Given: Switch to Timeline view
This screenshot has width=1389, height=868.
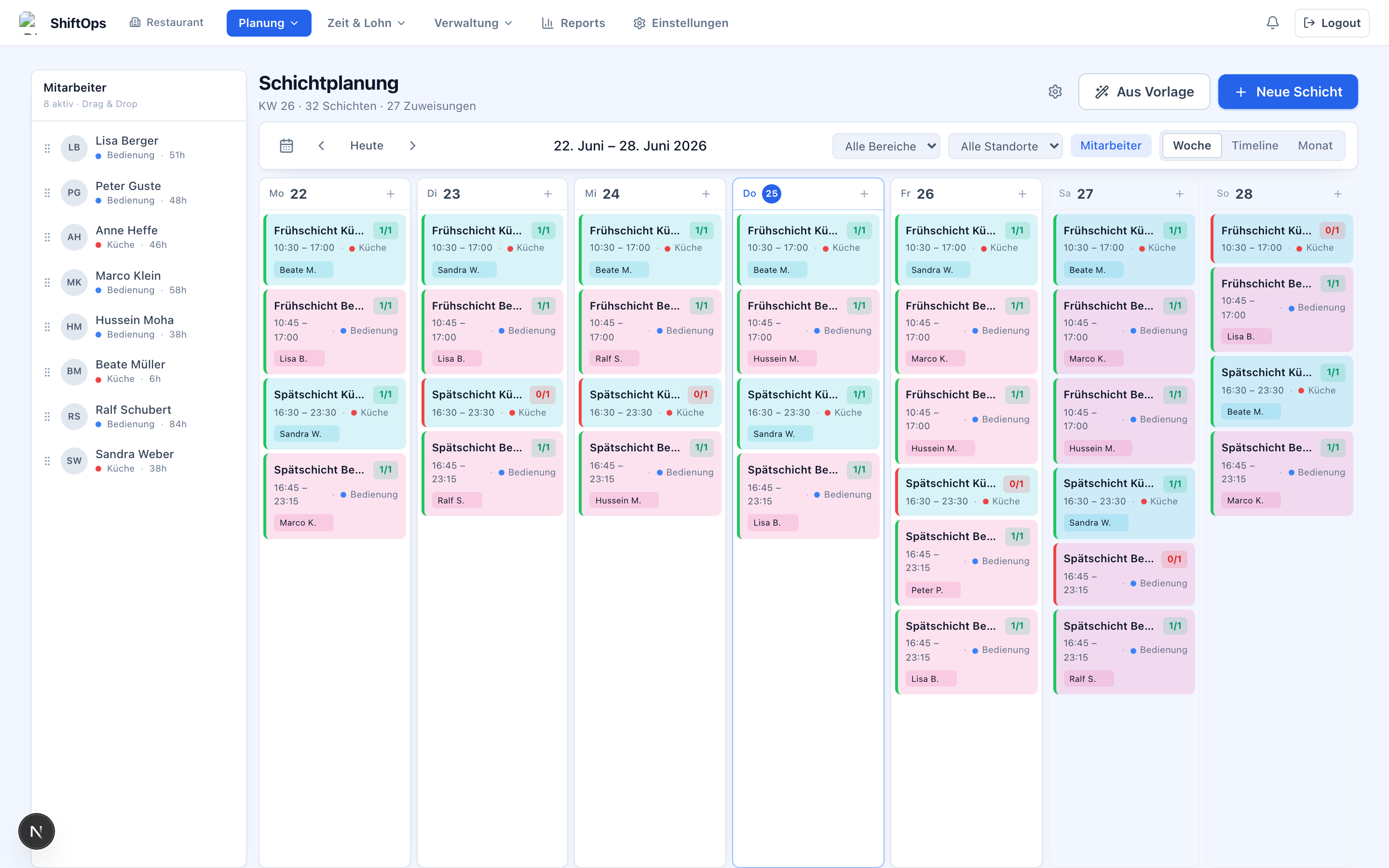Looking at the screenshot, I should pyautogui.click(x=1255, y=146).
